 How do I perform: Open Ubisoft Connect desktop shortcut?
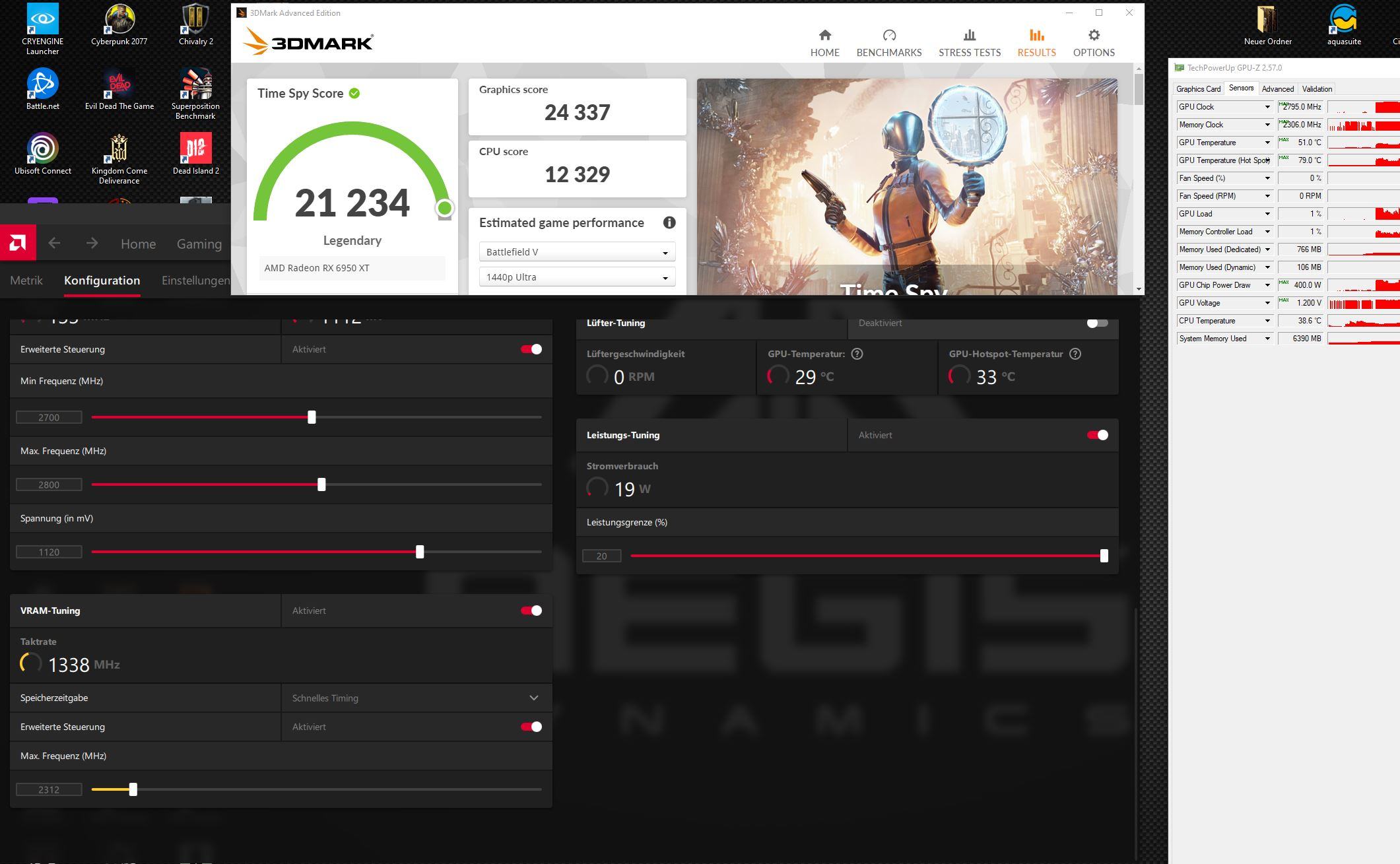click(x=42, y=154)
